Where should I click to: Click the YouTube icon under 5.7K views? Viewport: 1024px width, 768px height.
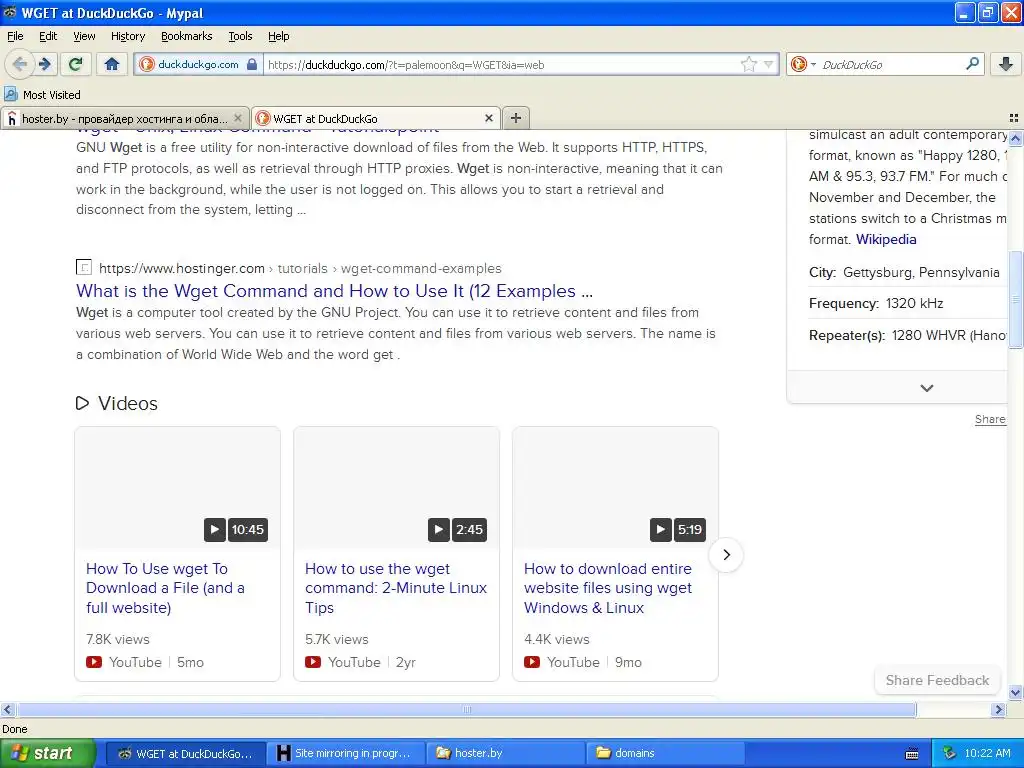pos(313,662)
